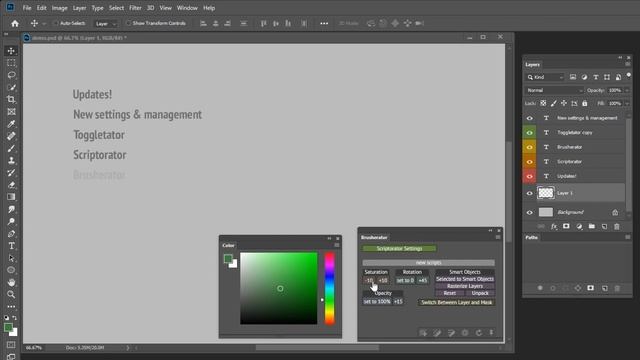This screenshot has height=360, width=640.
Task: Hide Layer 1 visibility eye
Action: 529,193
